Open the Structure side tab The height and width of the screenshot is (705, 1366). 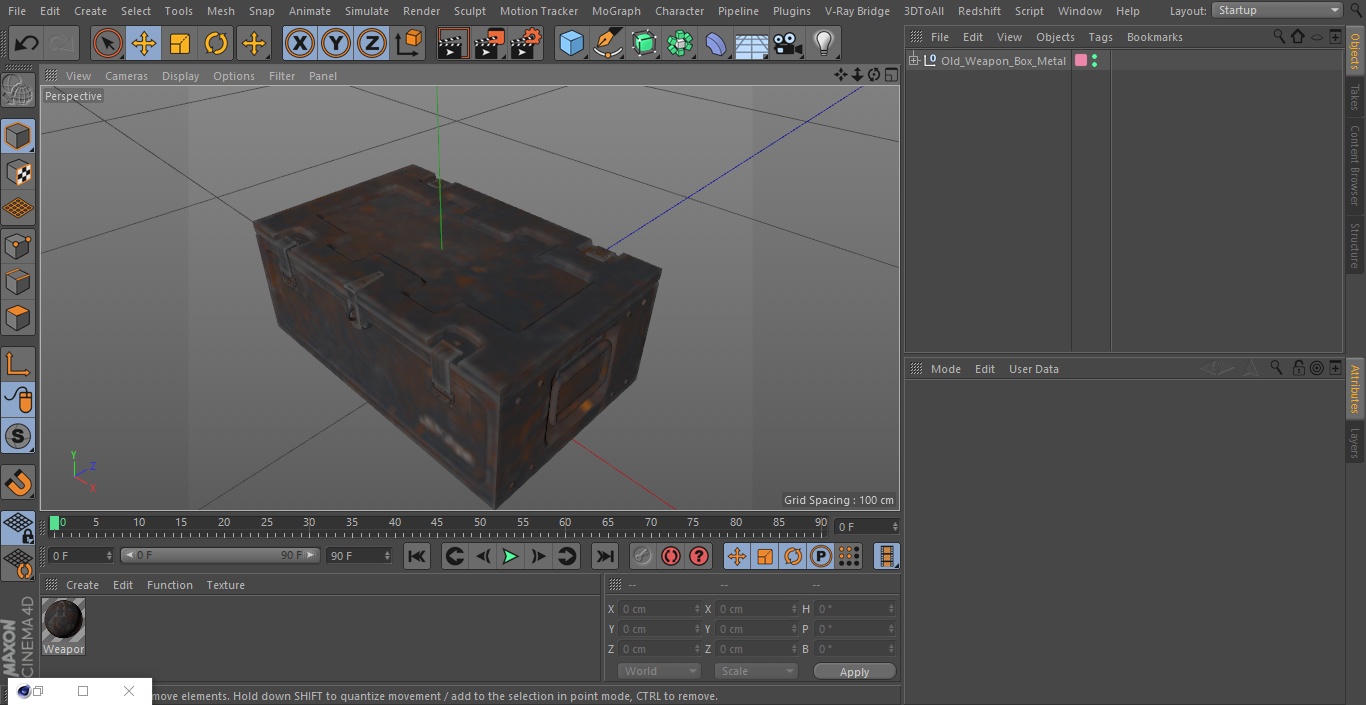pos(1355,245)
